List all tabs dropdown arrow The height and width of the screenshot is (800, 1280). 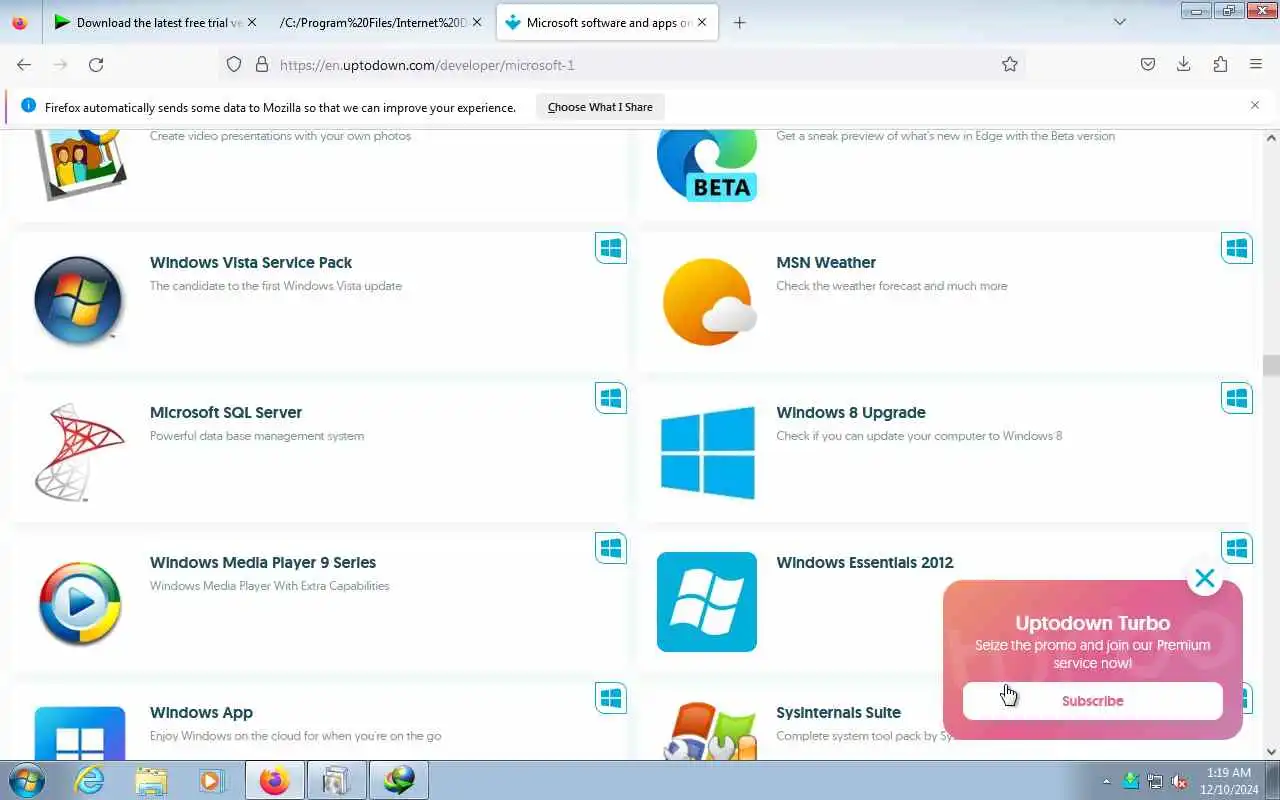tap(1120, 22)
